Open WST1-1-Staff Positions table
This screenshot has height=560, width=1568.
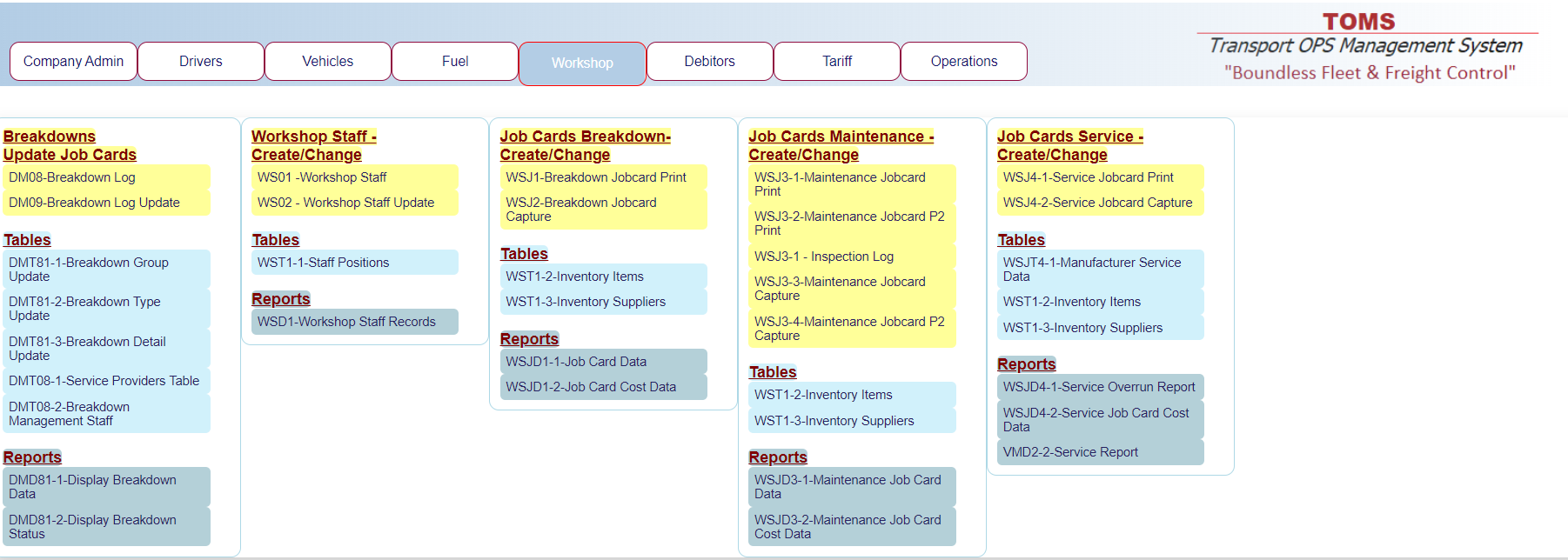click(x=324, y=263)
